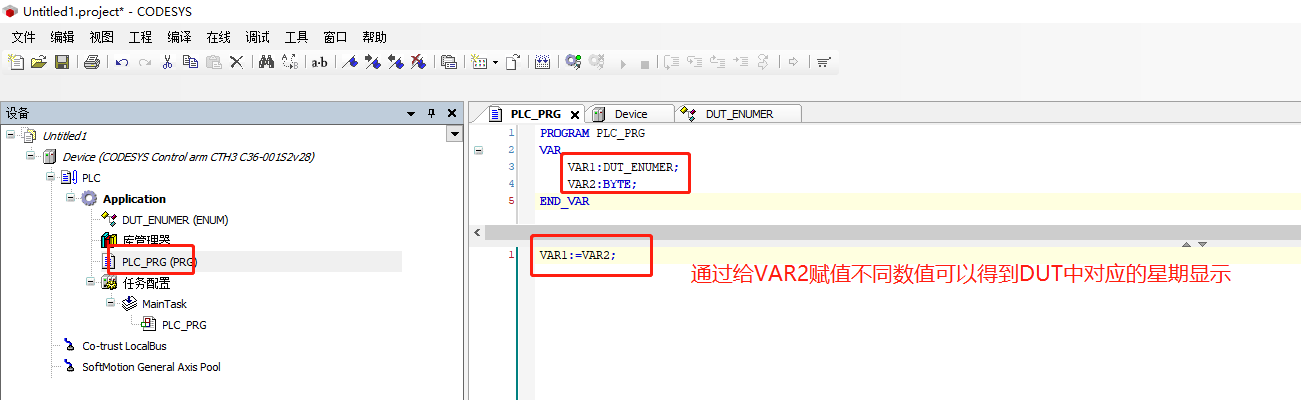
Task: Click the Login (gear with green) icon
Action: tap(573, 62)
